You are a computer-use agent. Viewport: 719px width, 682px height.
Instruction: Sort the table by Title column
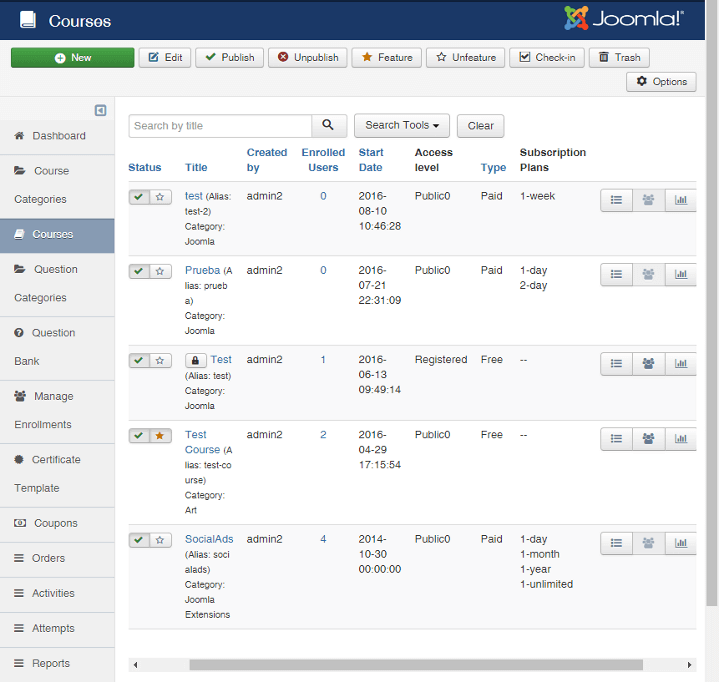[x=196, y=167]
